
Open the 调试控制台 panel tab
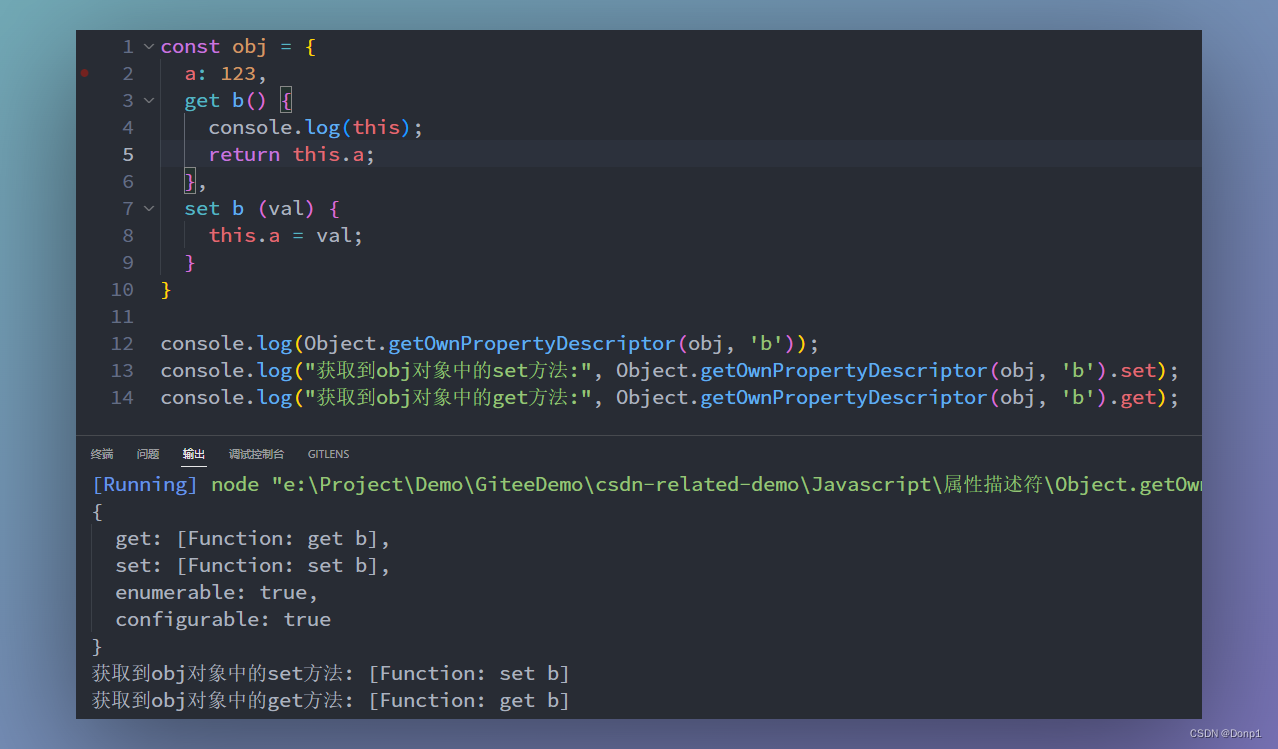tap(256, 454)
